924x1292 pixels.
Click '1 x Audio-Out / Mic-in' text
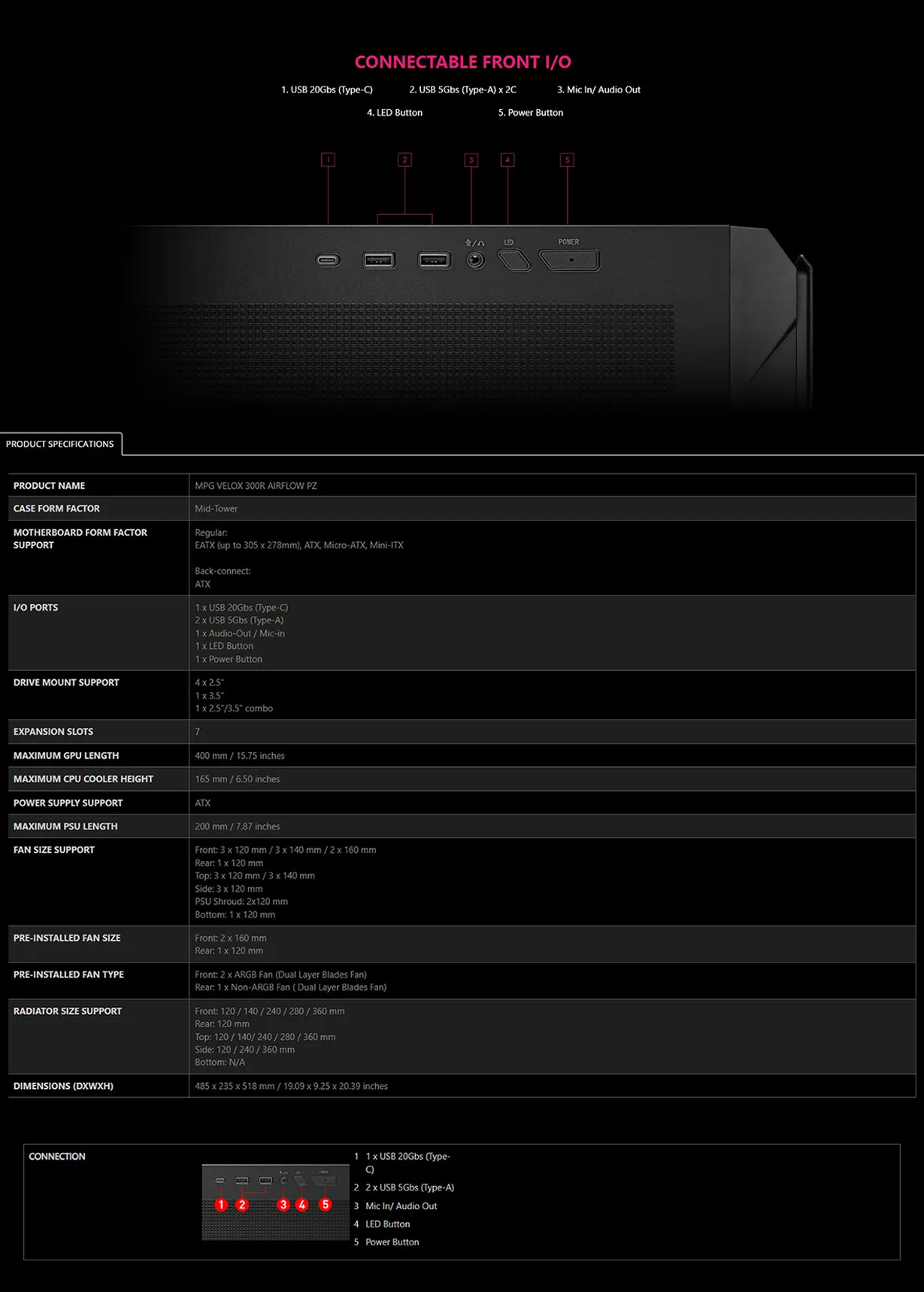(x=240, y=633)
